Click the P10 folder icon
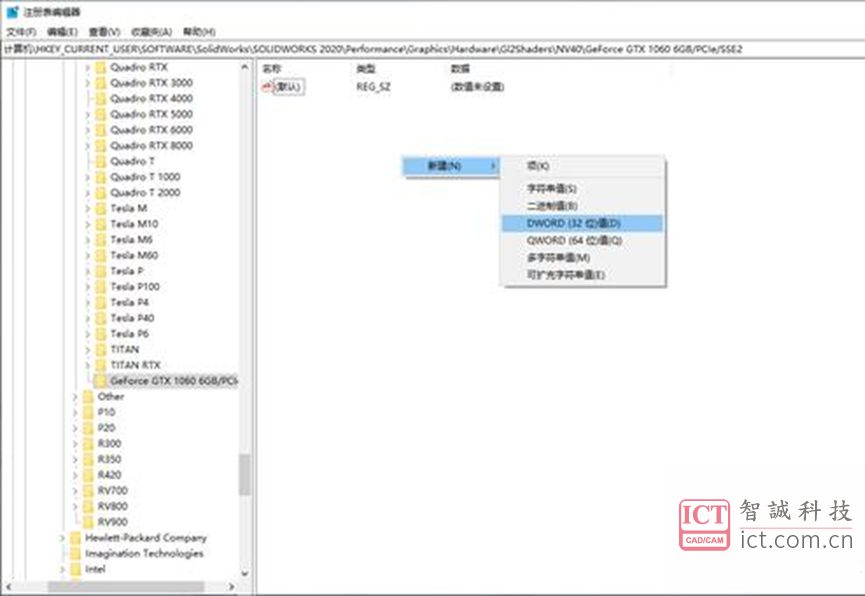 (x=88, y=412)
